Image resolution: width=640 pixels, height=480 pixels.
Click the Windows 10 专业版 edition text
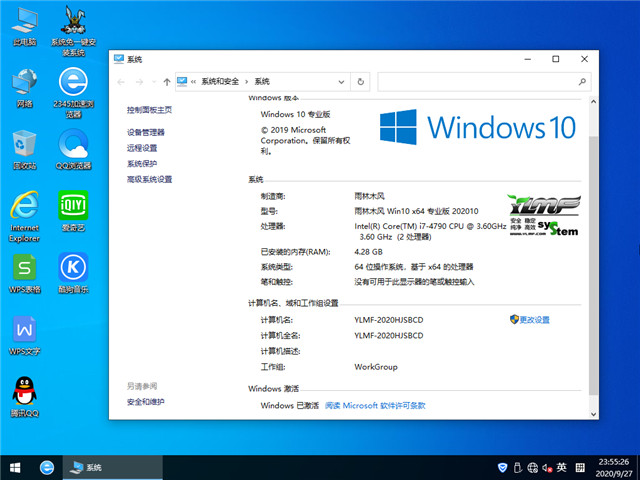(x=295, y=114)
